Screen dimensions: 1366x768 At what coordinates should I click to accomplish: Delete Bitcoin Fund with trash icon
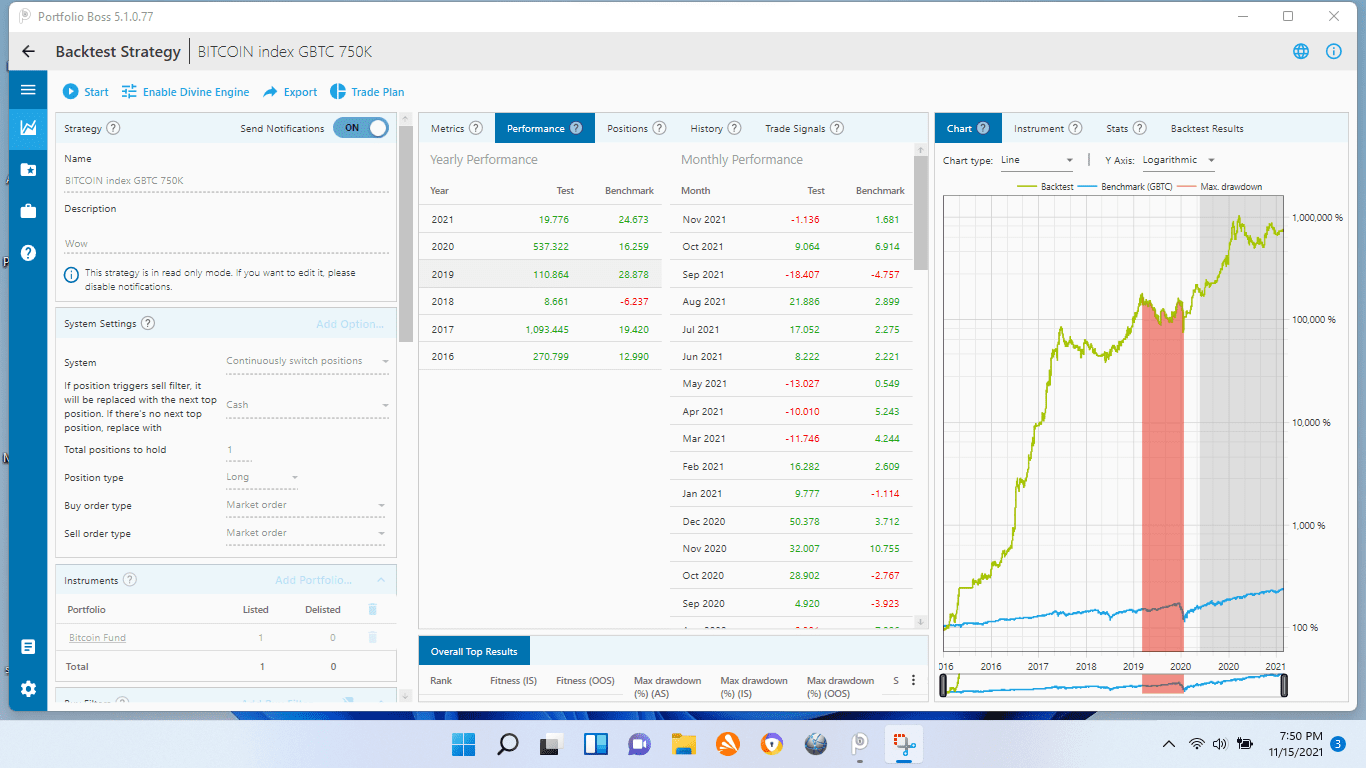(x=373, y=637)
